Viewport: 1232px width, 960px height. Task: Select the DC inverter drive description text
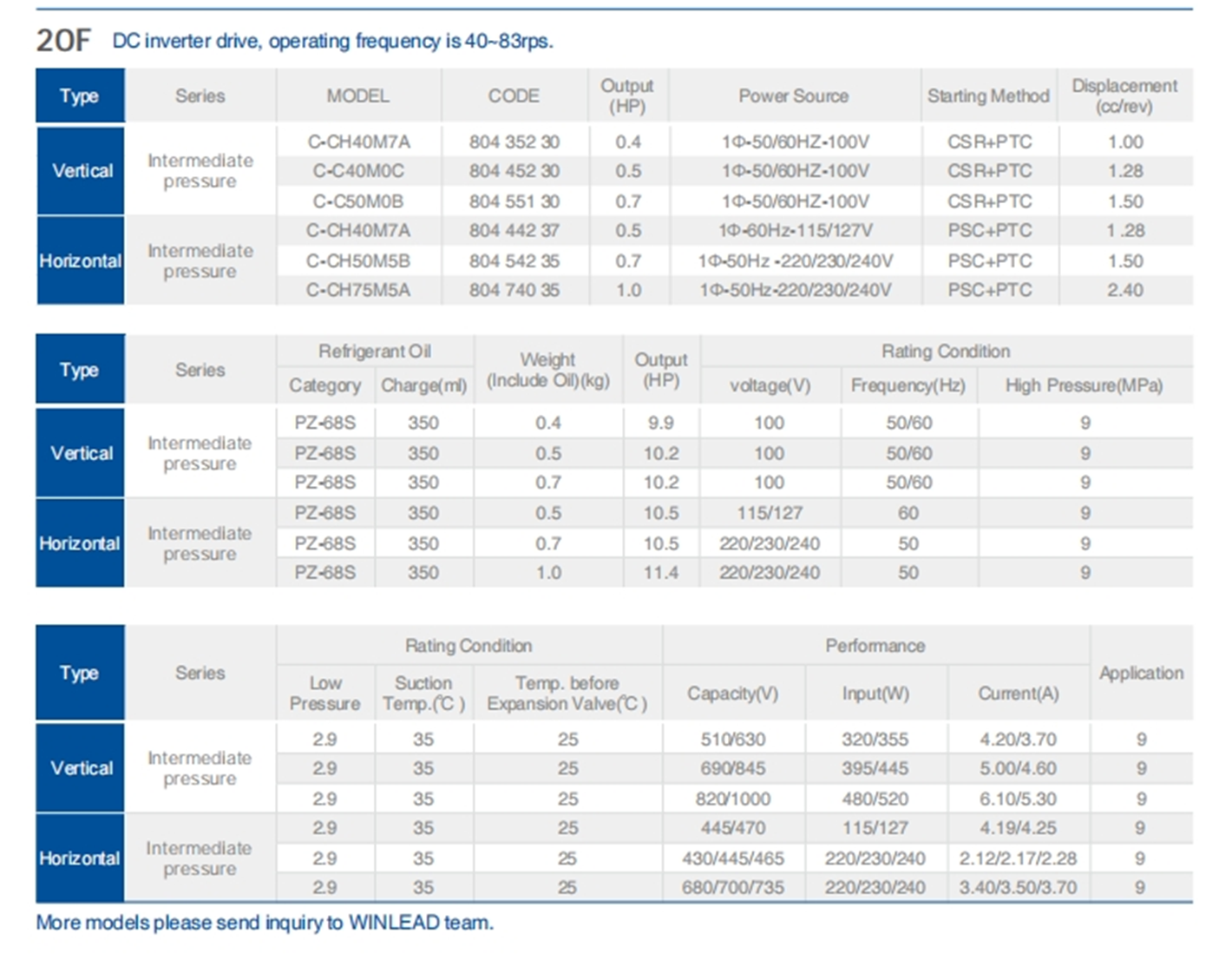coord(332,41)
